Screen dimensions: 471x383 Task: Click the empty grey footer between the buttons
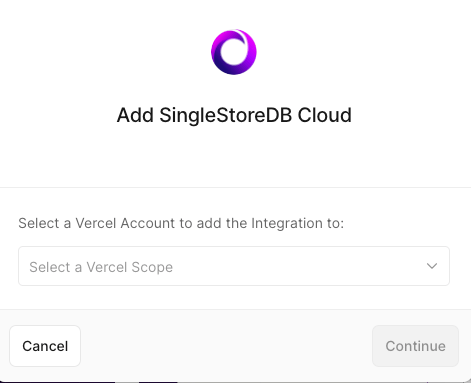click(227, 346)
